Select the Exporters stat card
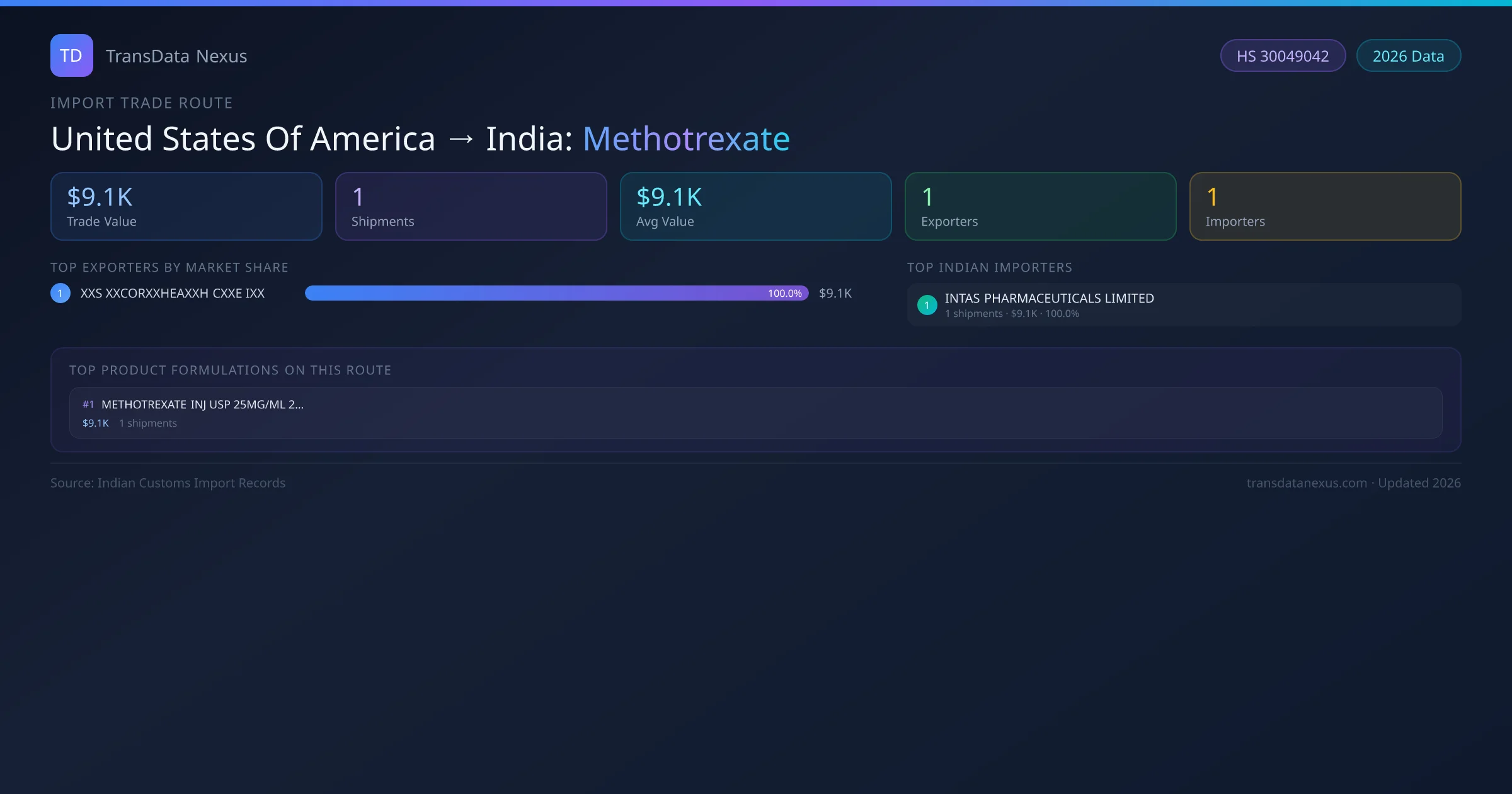 point(1040,206)
